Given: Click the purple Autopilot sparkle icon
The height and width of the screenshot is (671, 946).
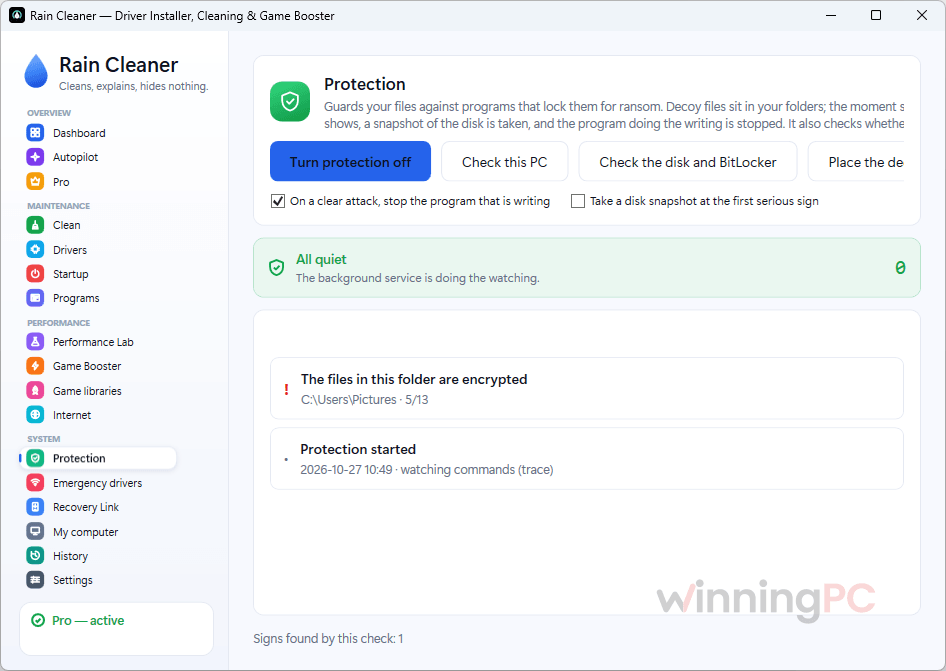Looking at the screenshot, I should pos(35,157).
